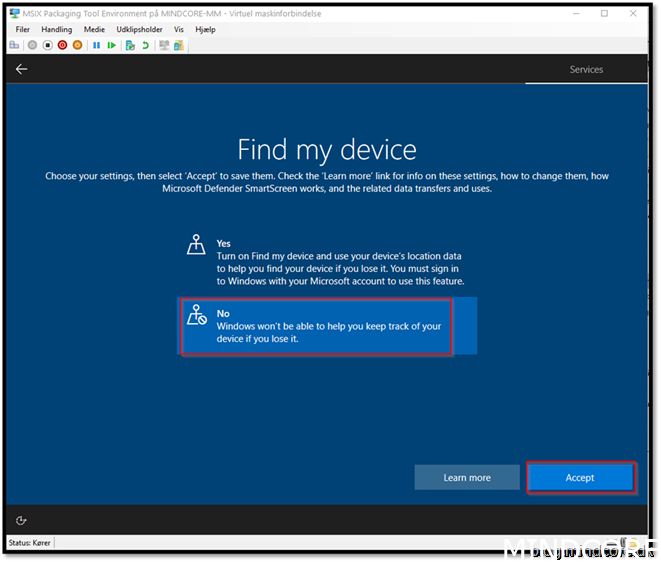661x562 pixels.
Task: Pause the virtual machine
Action: pyautogui.click(x=97, y=45)
